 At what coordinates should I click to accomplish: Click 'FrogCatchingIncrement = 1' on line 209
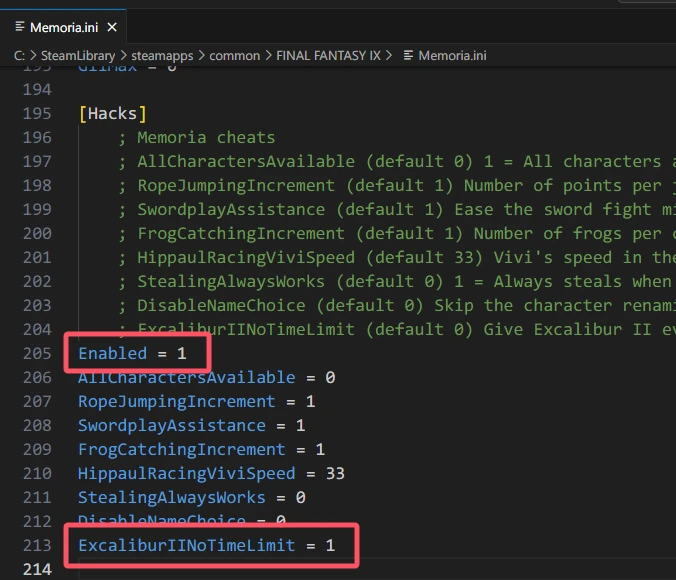pos(201,450)
